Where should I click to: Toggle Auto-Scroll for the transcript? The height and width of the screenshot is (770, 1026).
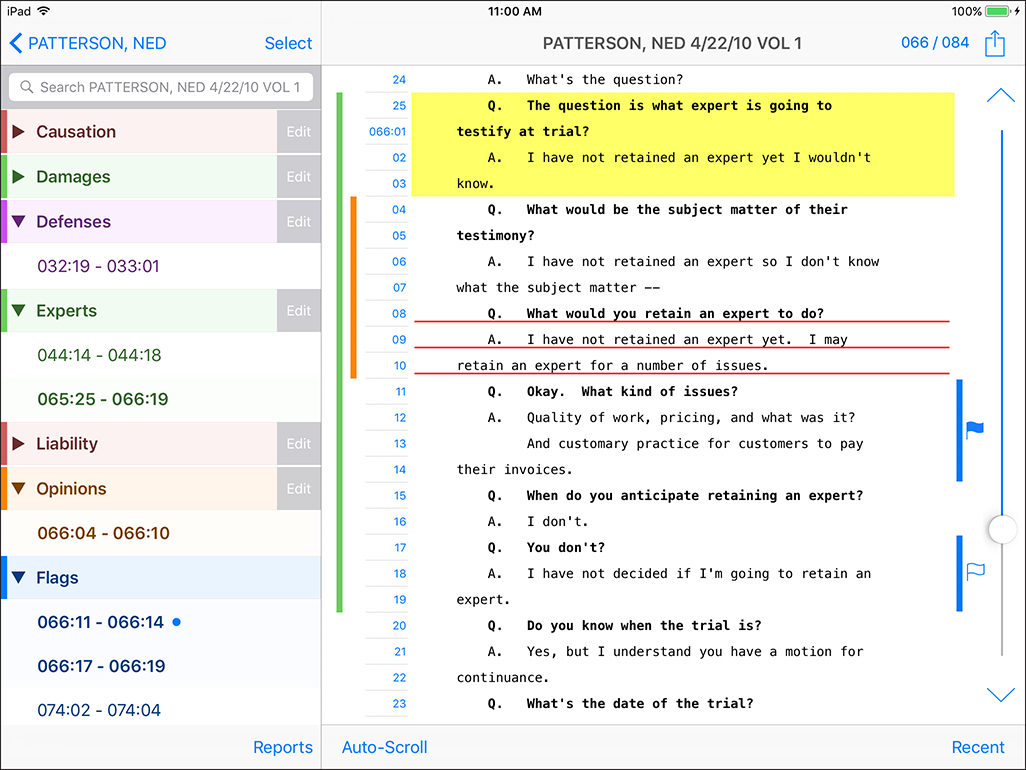[384, 747]
